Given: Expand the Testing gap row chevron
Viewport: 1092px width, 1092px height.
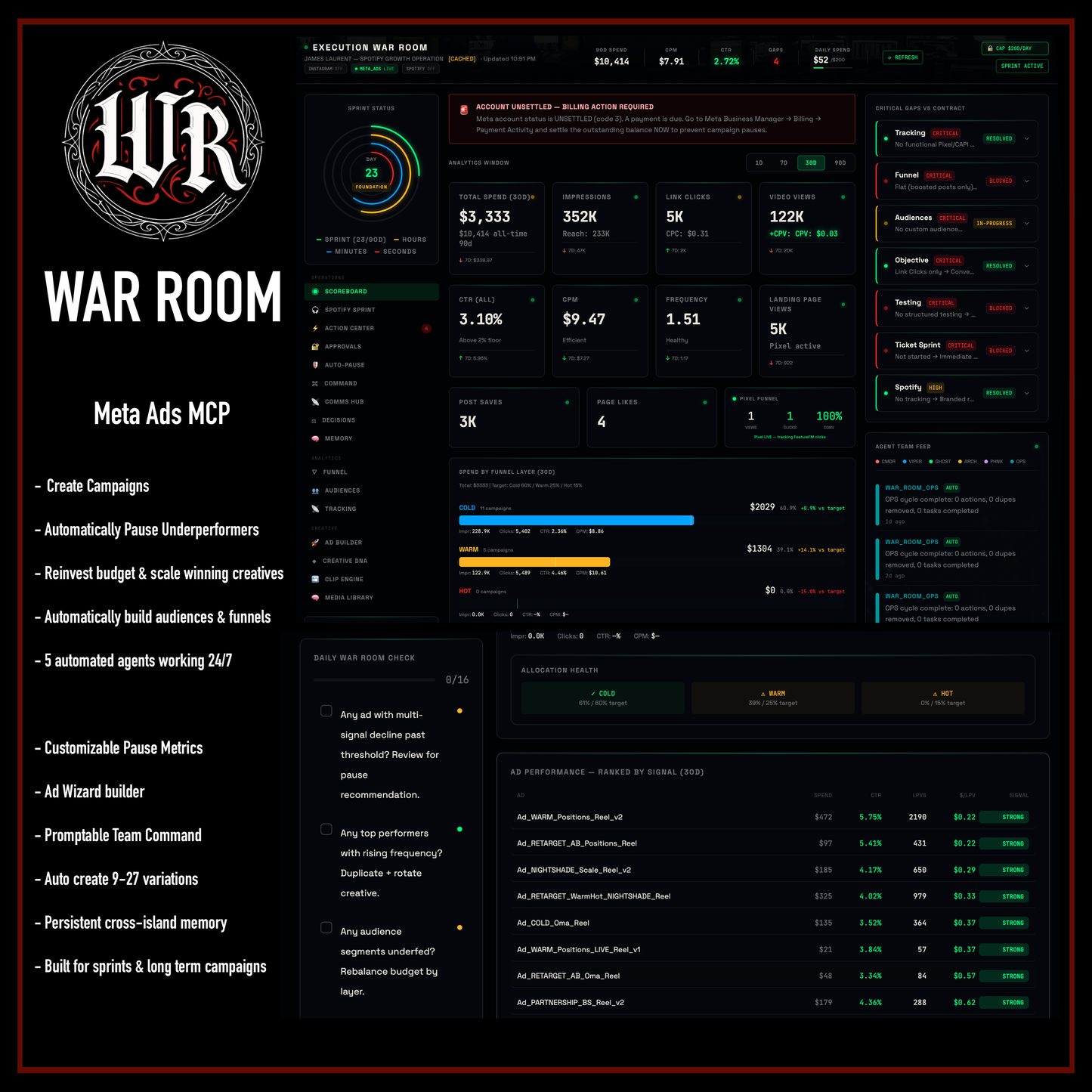Looking at the screenshot, I should (x=1027, y=308).
